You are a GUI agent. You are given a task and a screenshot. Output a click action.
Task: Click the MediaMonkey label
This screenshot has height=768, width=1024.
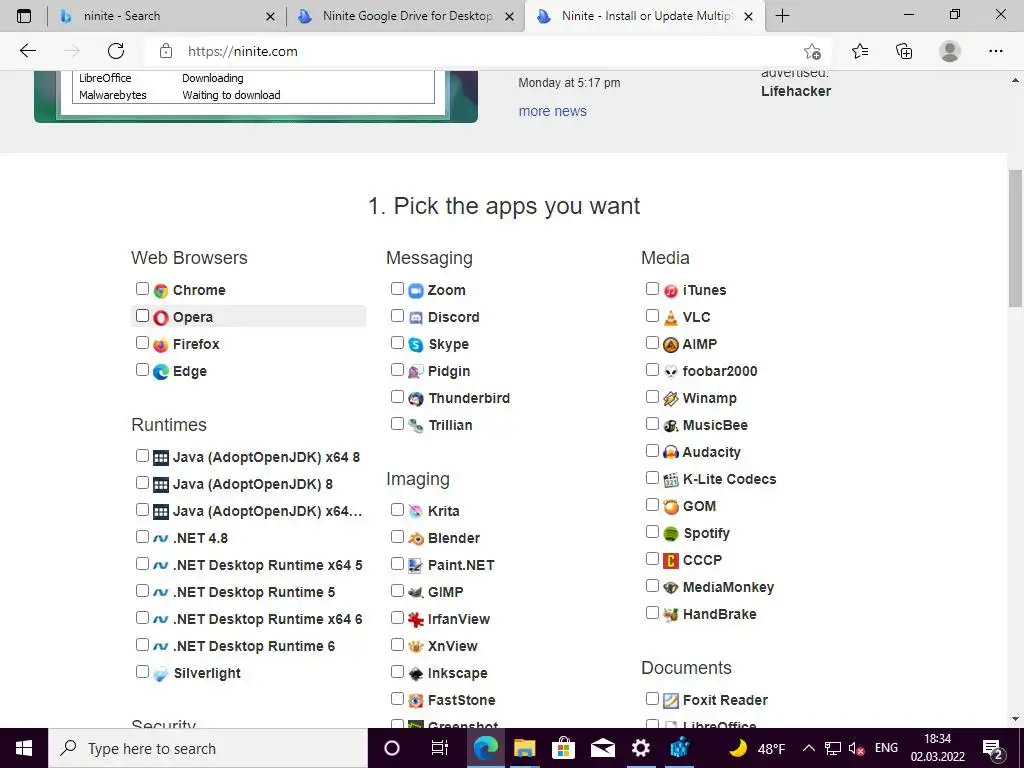pyautogui.click(x=728, y=587)
